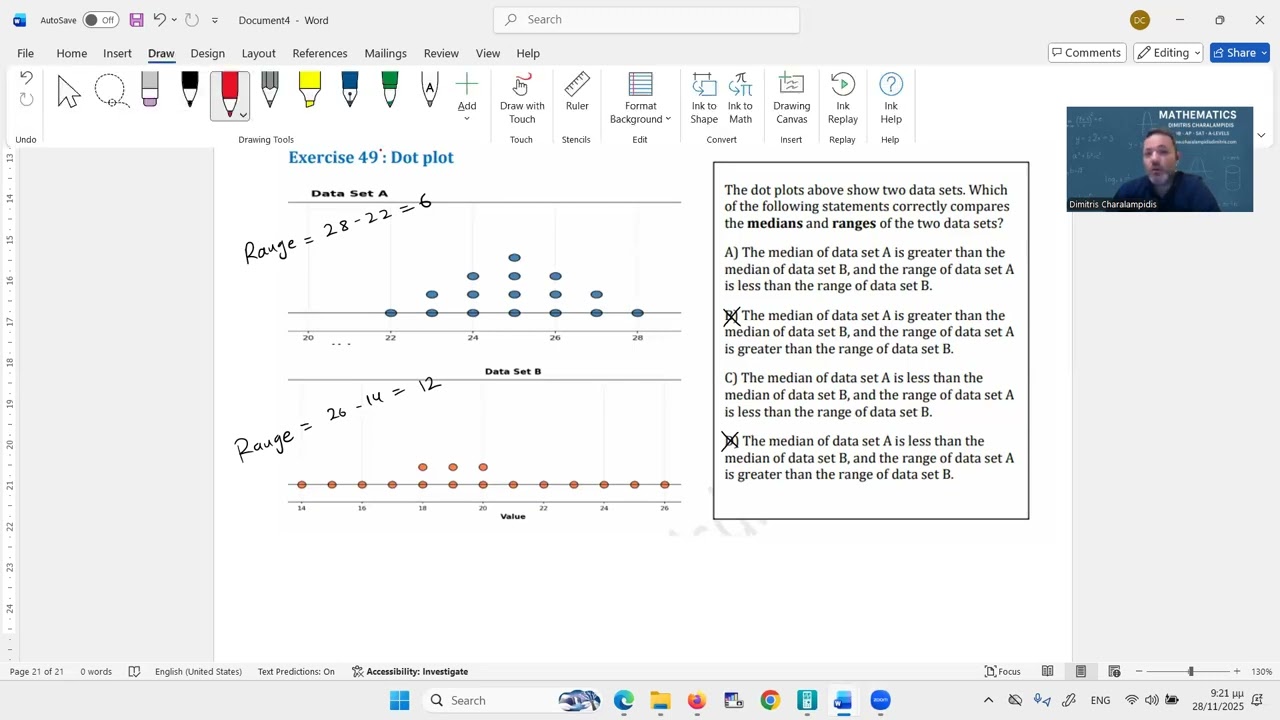Select the black pen
Viewport: 1280px width, 720px height.
[x=190, y=92]
